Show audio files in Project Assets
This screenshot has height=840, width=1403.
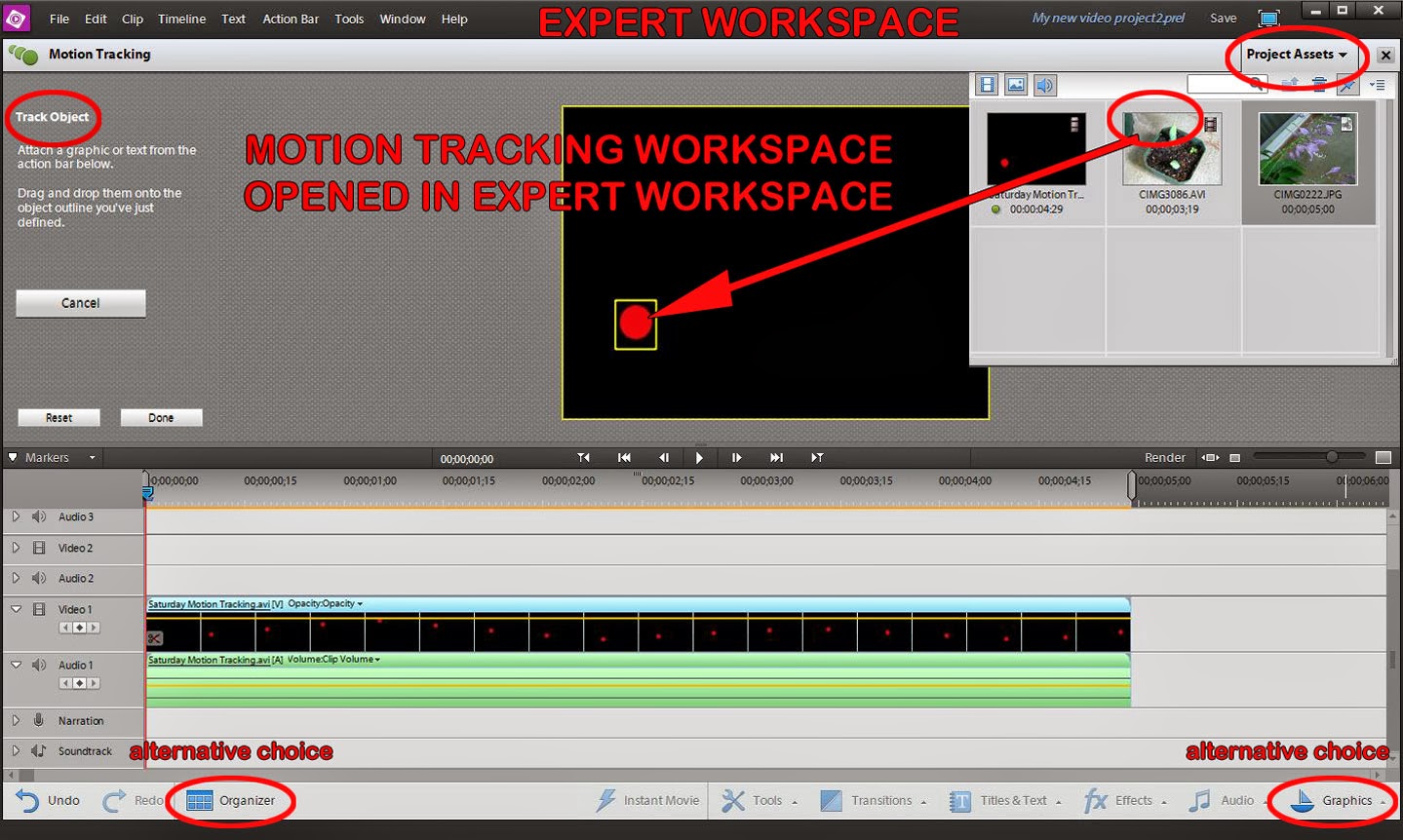pyautogui.click(x=1044, y=85)
